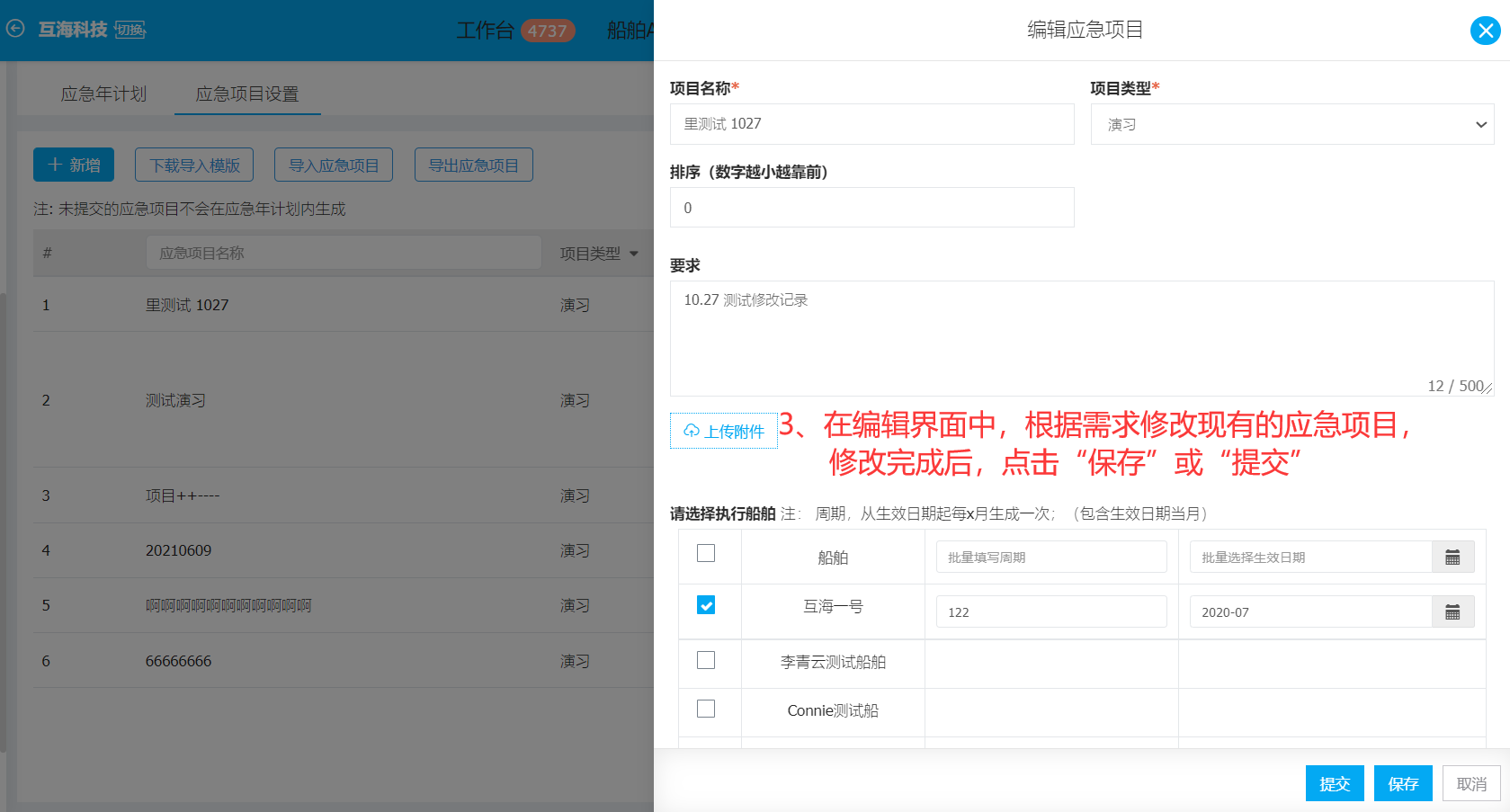Click the 新增 button
The height and width of the screenshot is (812, 1510).
(x=74, y=165)
